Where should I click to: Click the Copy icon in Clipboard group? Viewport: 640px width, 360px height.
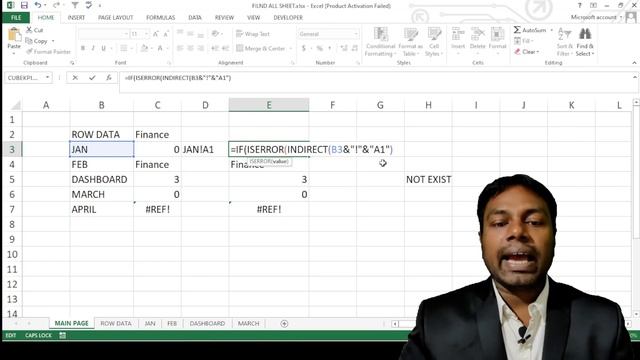point(29,41)
